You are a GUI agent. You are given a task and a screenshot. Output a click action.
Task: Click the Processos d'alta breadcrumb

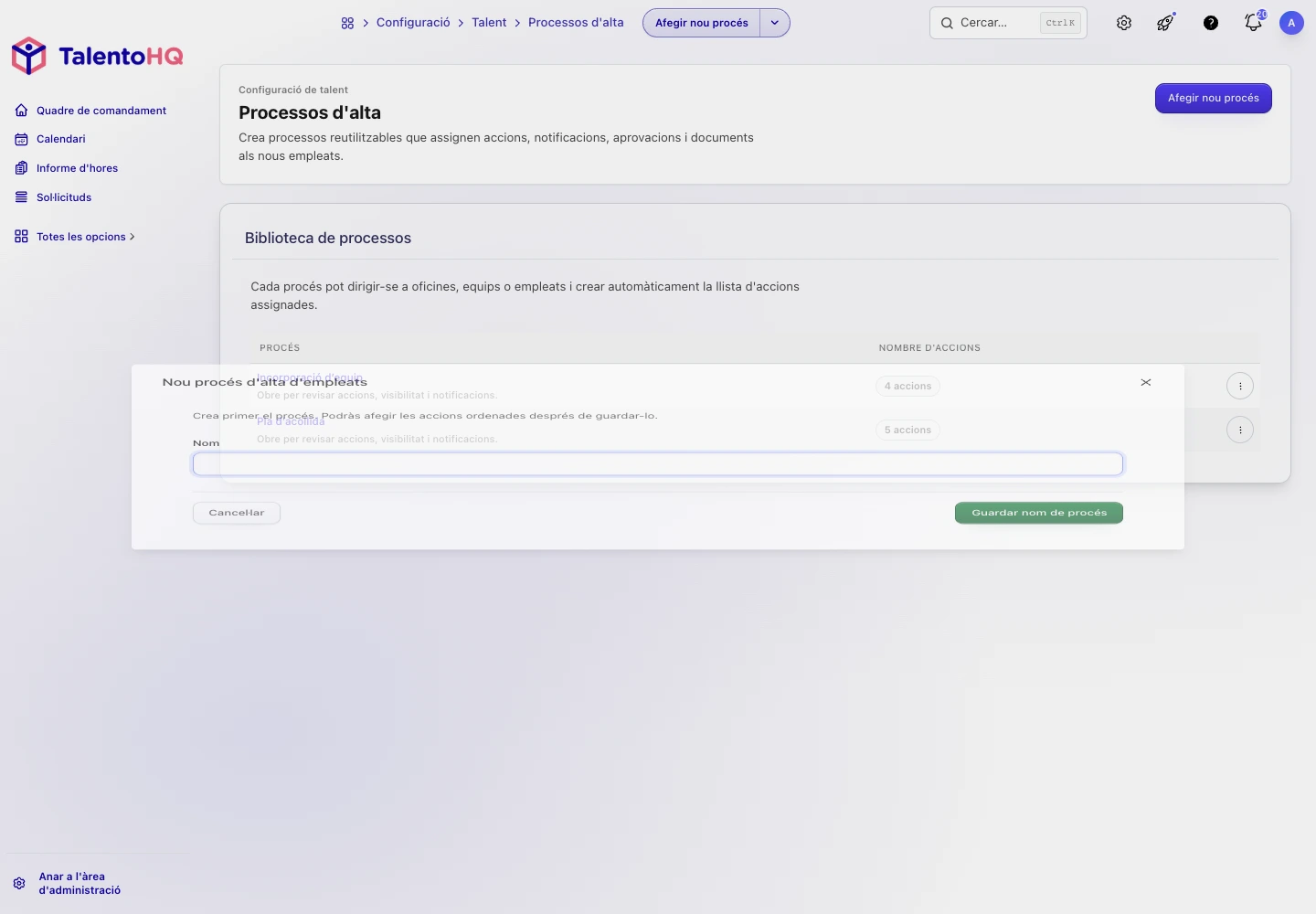(x=576, y=23)
